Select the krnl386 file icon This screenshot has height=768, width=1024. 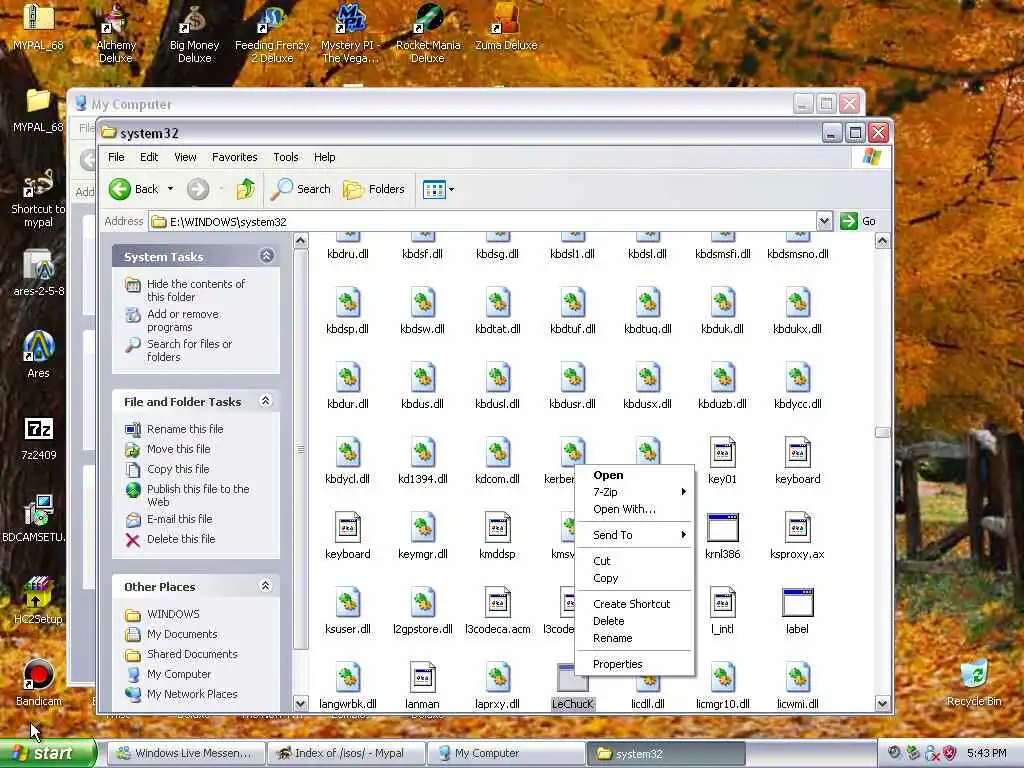click(x=722, y=528)
